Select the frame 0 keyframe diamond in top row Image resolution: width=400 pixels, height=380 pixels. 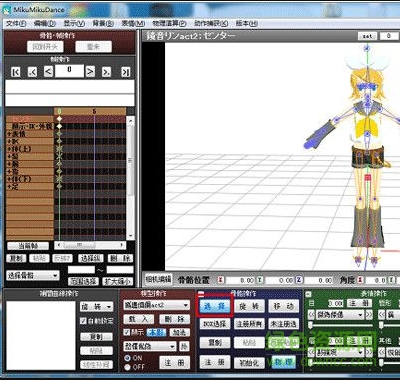(59, 118)
